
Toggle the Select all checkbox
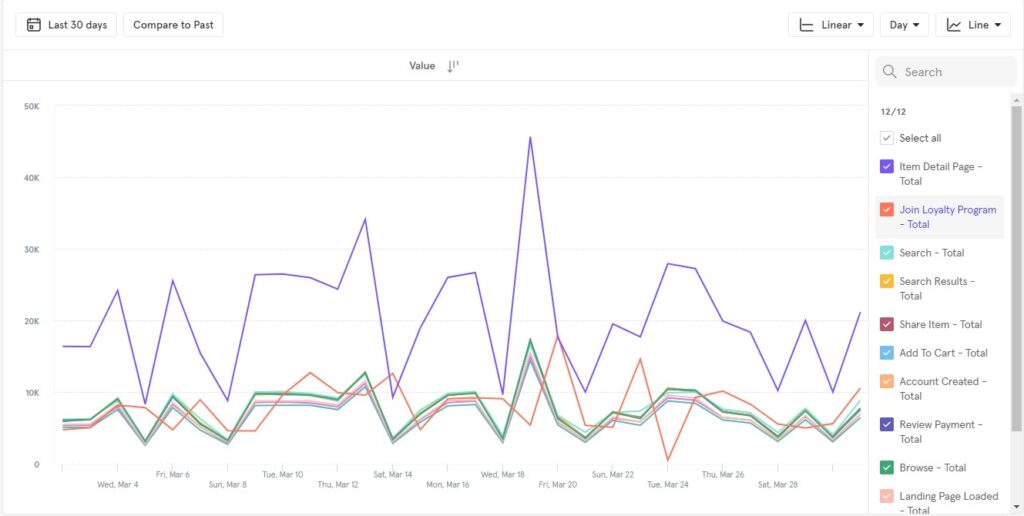886,138
